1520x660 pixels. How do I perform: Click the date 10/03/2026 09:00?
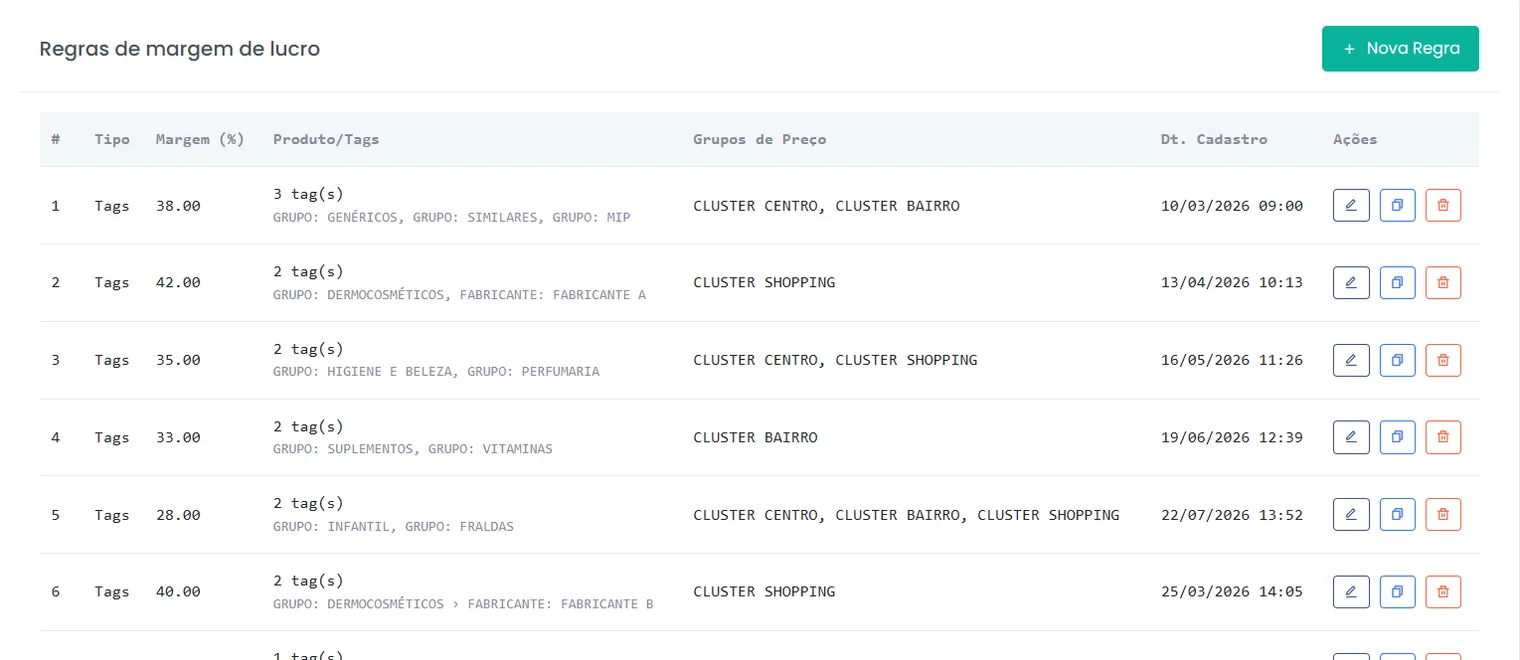(1232, 206)
